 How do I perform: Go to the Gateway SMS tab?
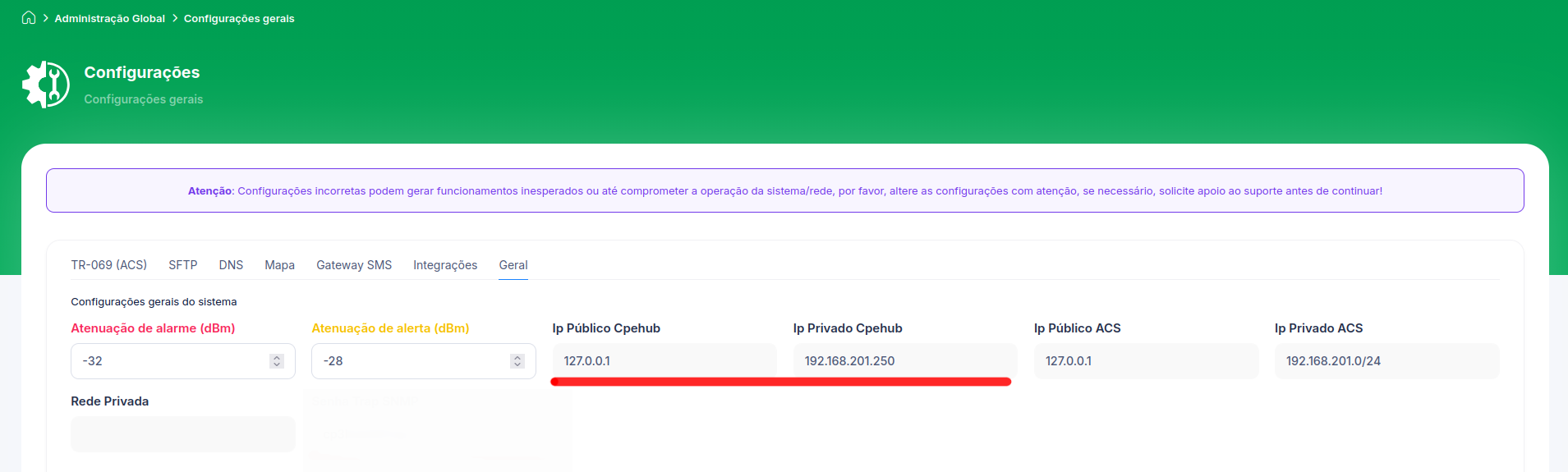click(x=354, y=265)
